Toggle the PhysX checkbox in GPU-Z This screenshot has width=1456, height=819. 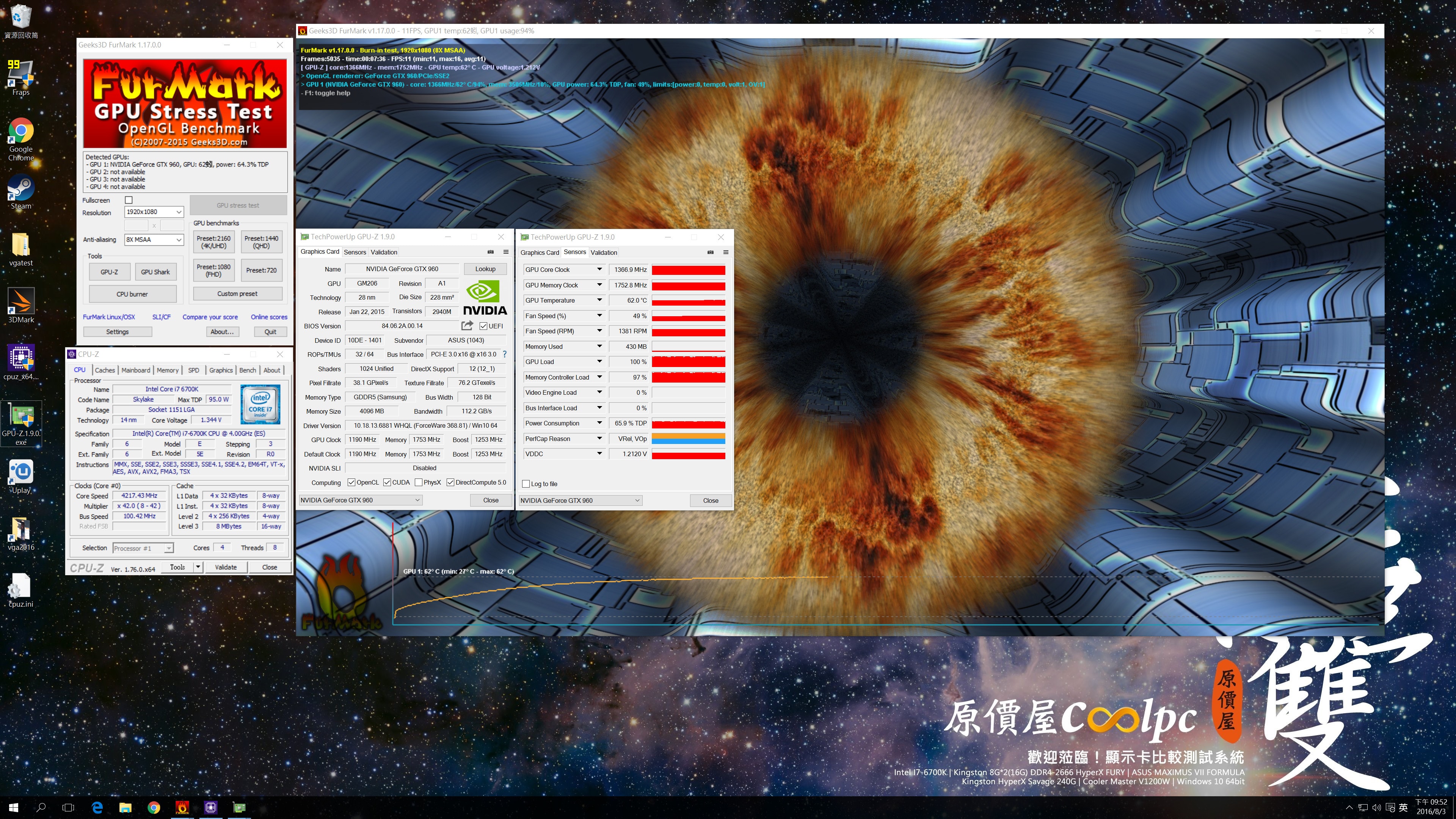click(418, 482)
